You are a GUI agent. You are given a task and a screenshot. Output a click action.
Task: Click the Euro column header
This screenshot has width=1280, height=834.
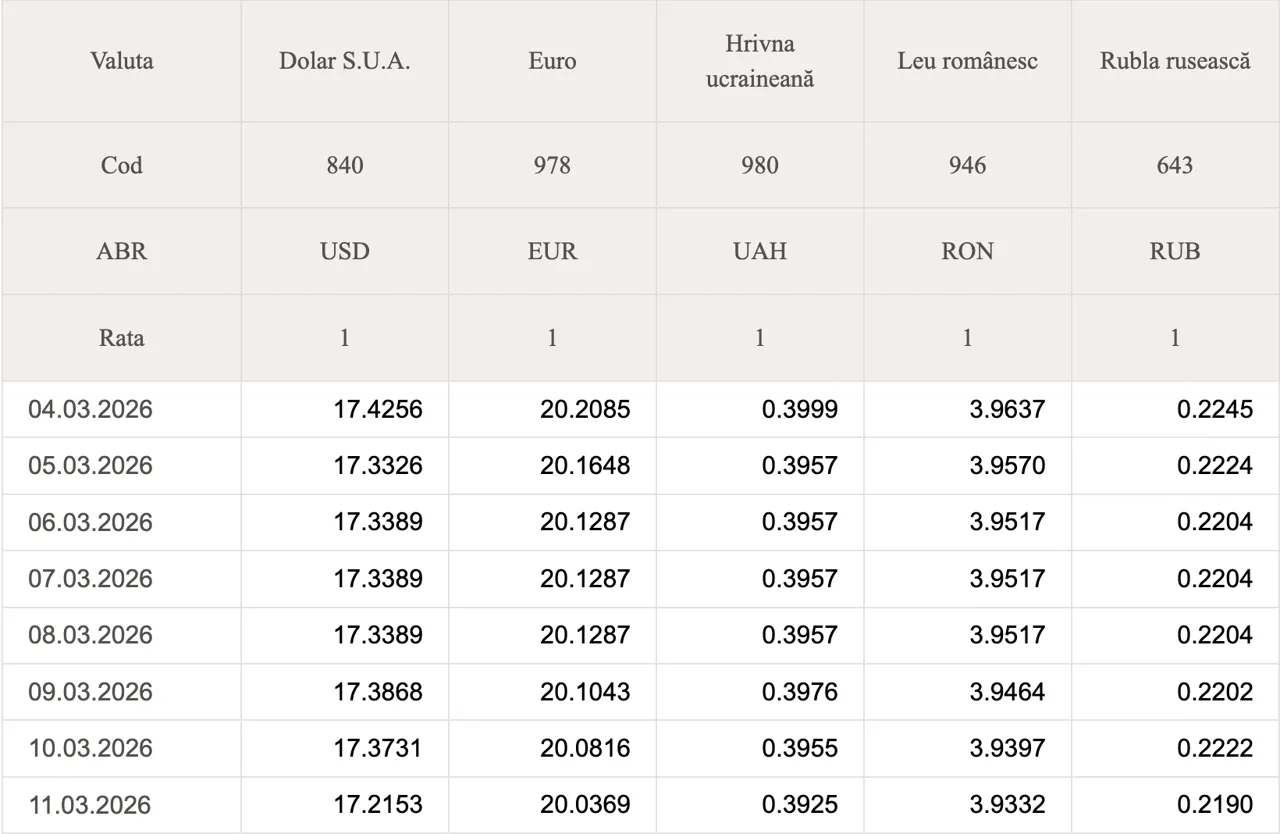552,61
